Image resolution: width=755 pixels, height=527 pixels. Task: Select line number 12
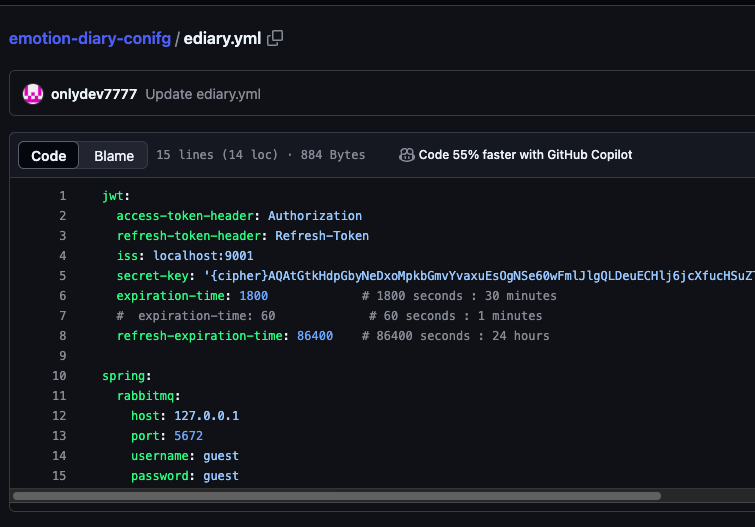tap(59, 416)
